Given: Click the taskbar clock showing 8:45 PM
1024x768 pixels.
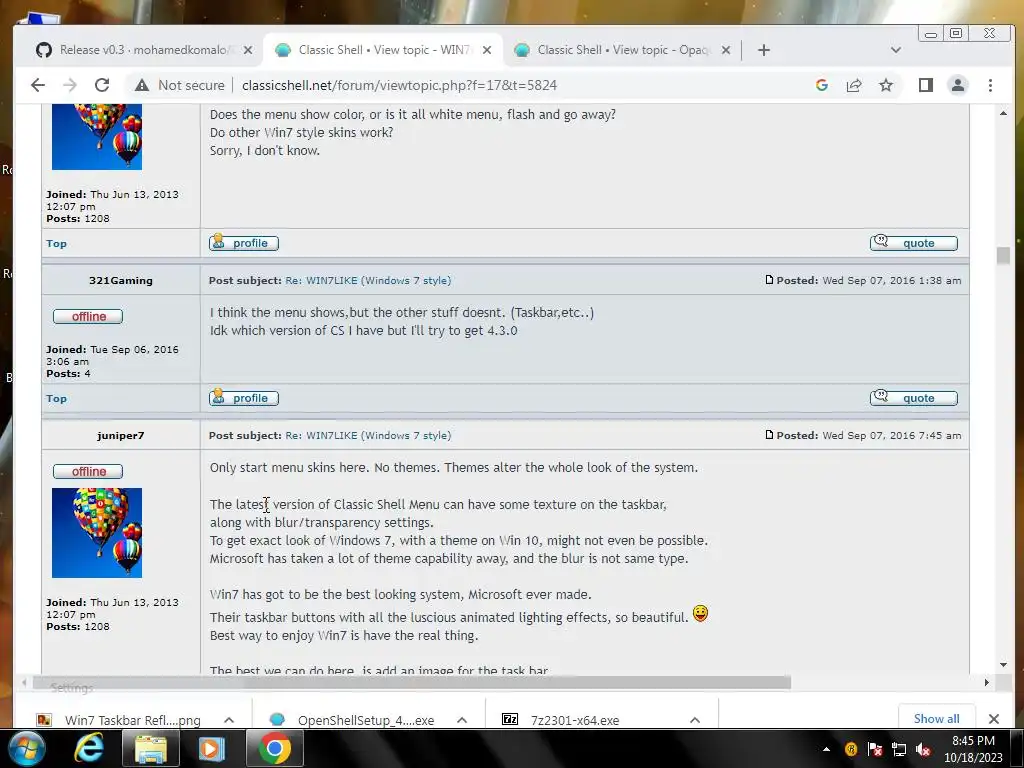Looking at the screenshot, I should [973, 749].
